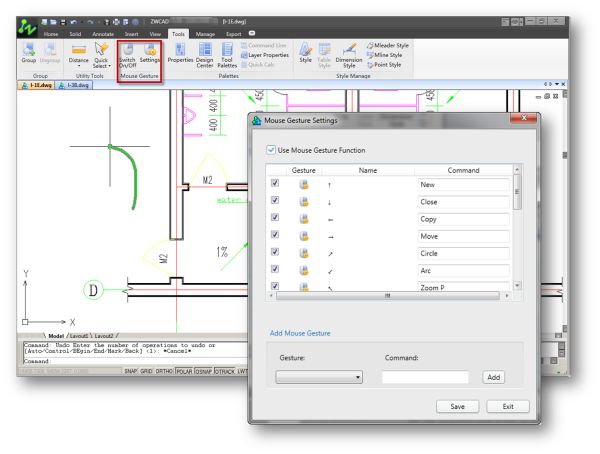
Task: Click the ZWCAD application logo button
Action: 27,27
